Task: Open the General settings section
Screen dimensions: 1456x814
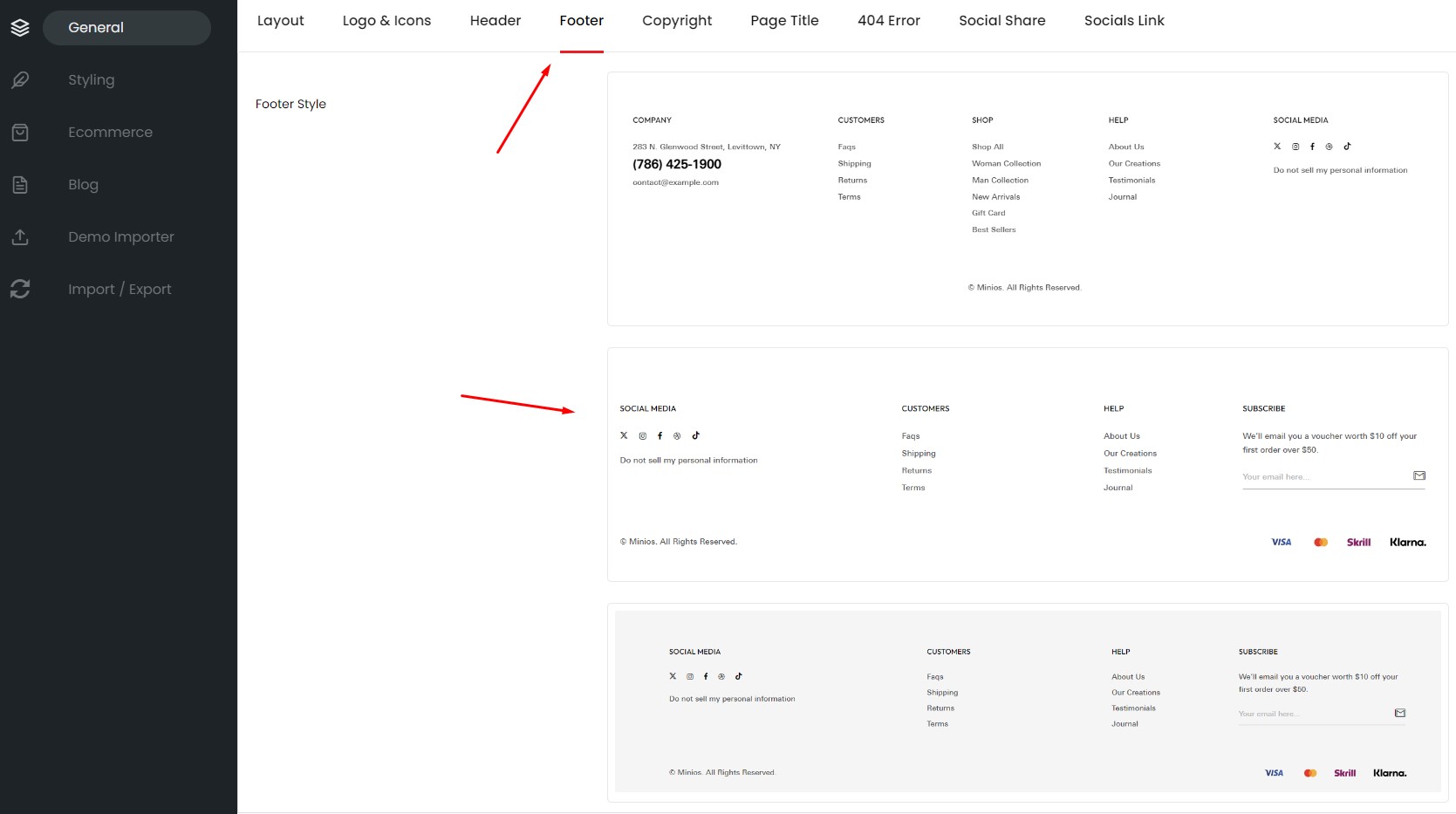Action: tap(126, 28)
